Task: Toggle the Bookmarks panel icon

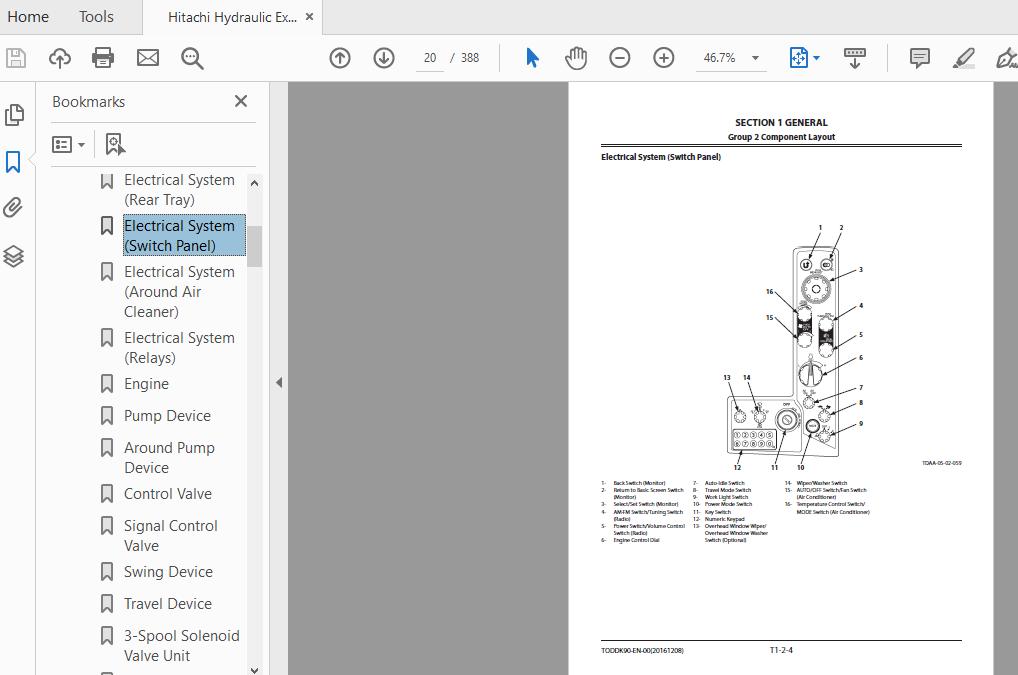Action: (14, 162)
